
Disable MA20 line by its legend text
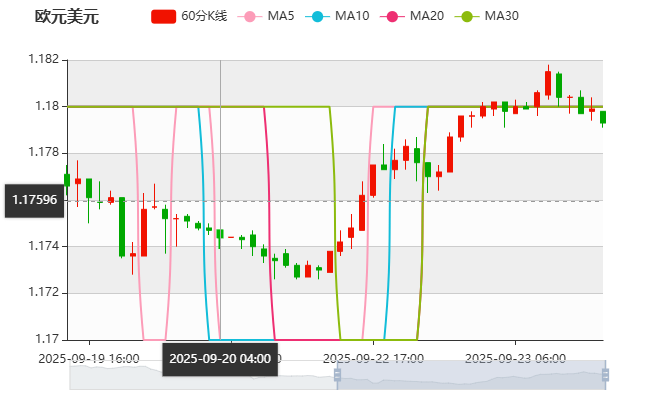427,17
